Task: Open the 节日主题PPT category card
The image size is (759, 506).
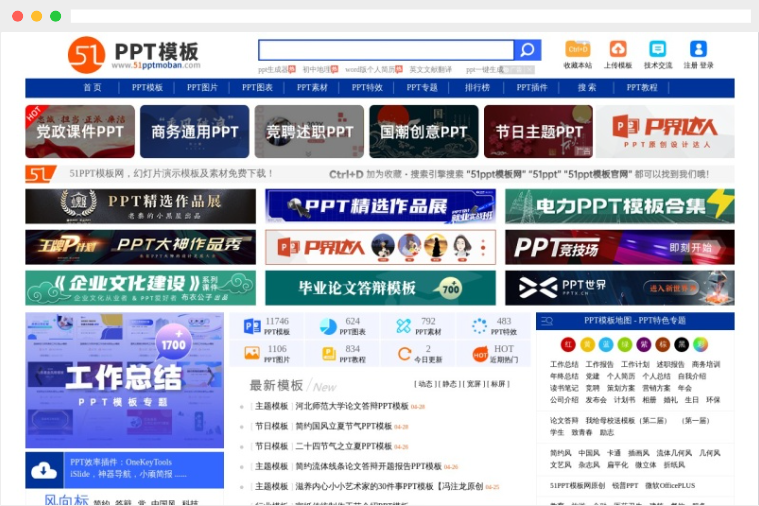Action: pos(538,131)
